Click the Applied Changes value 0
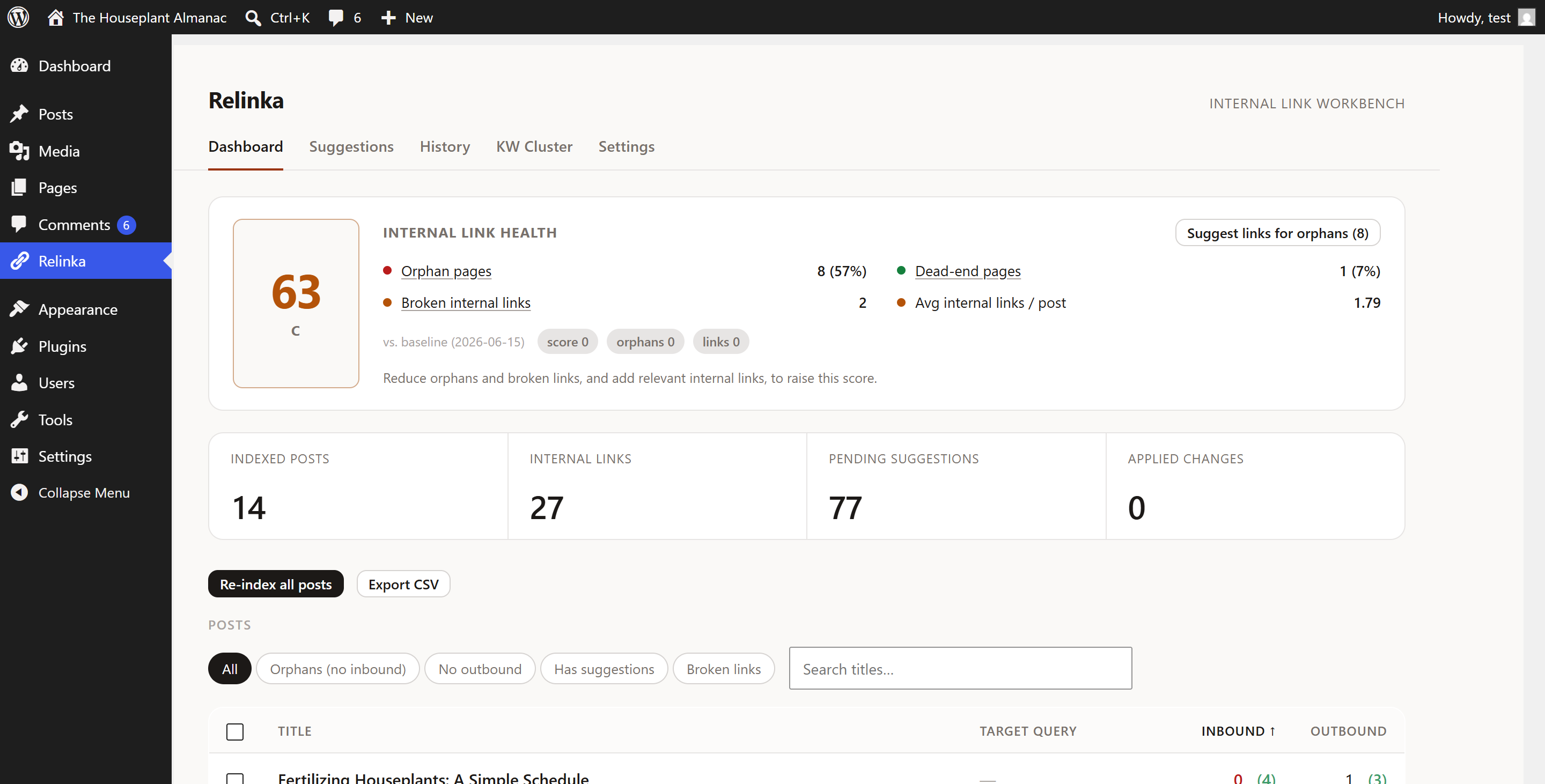The height and width of the screenshot is (784, 1545). (x=1137, y=508)
